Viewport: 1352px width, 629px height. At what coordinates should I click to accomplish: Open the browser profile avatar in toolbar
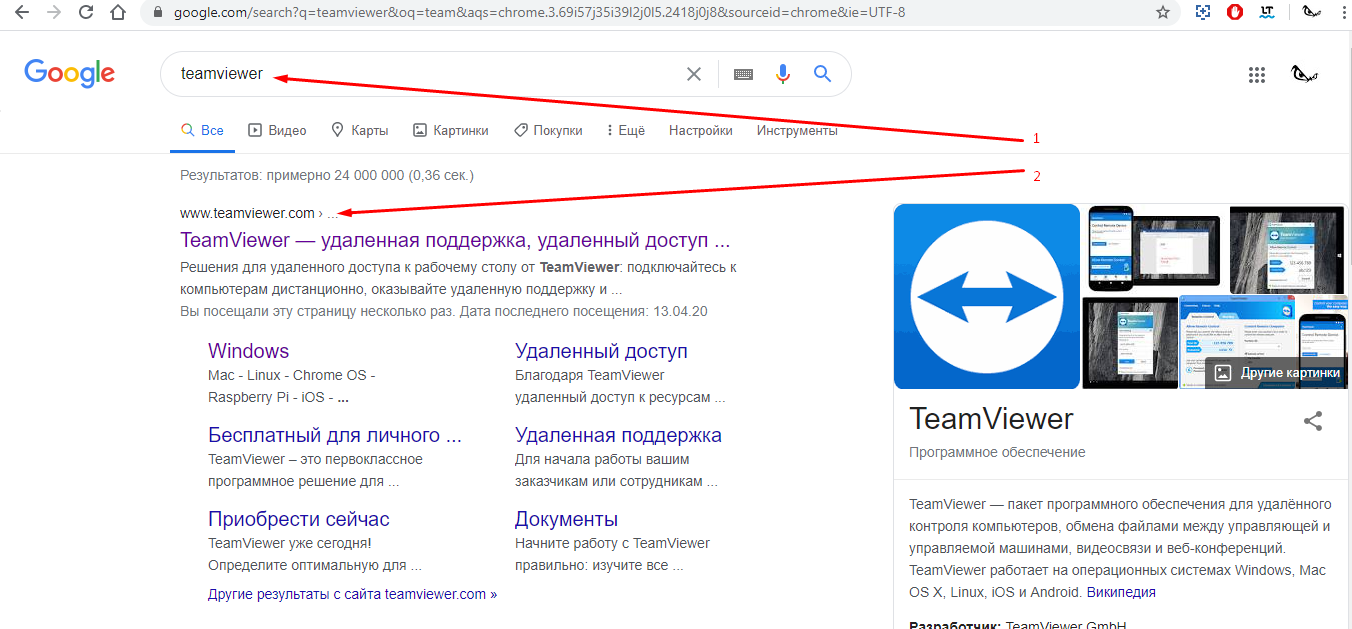point(1310,13)
